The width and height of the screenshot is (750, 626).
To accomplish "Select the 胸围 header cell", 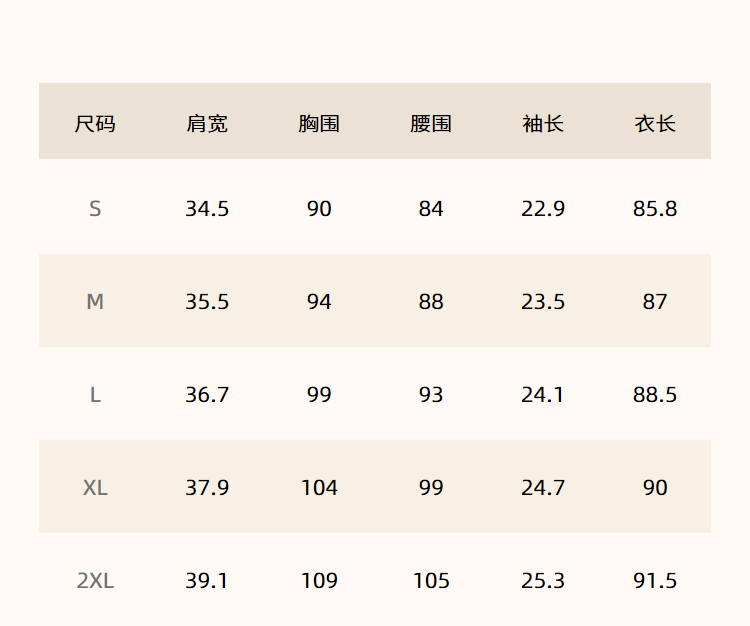I will pyautogui.click(x=319, y=124).
